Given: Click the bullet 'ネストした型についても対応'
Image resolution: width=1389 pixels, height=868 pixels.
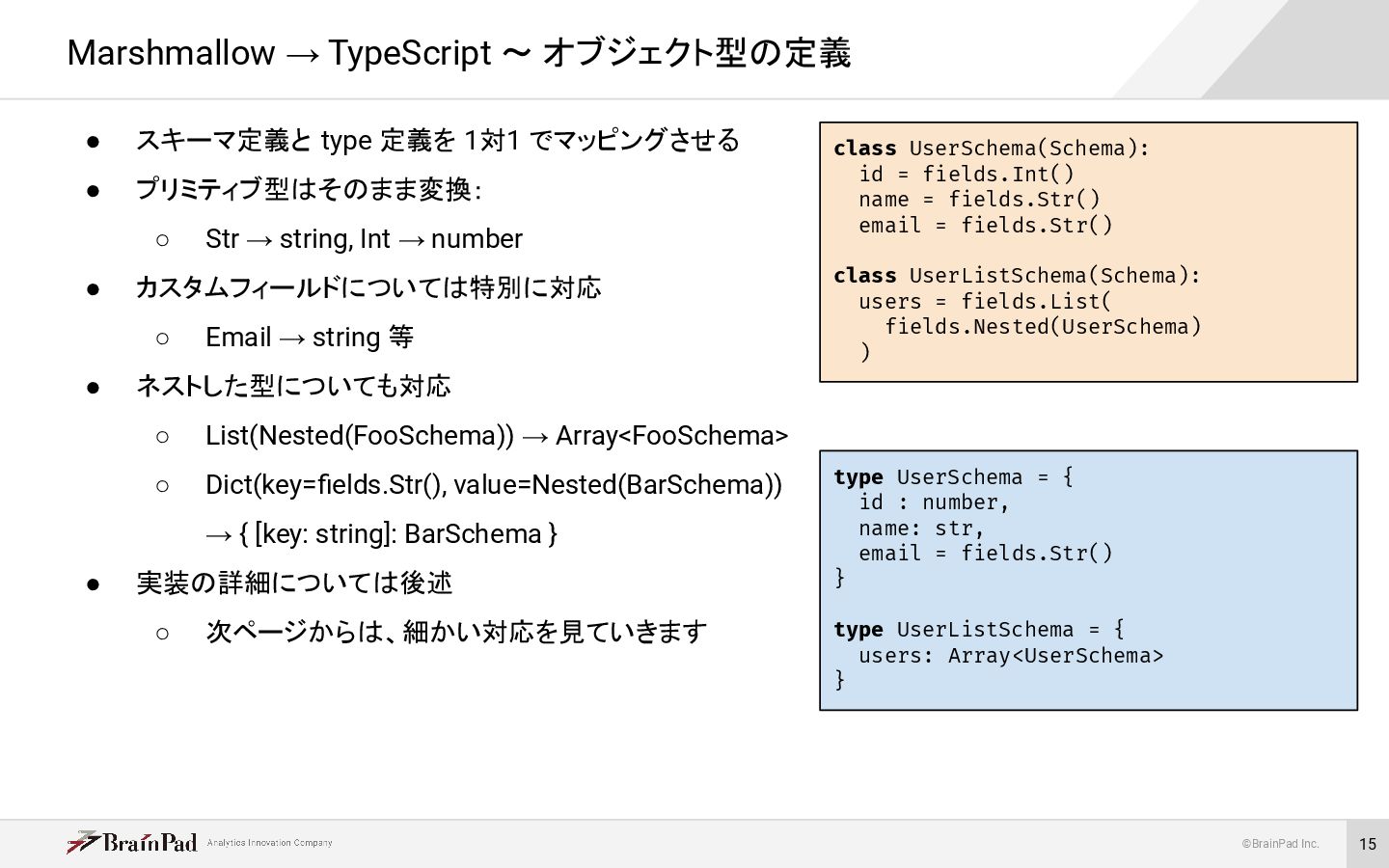Looking at the screenshot, I should (x=293, y=387).
